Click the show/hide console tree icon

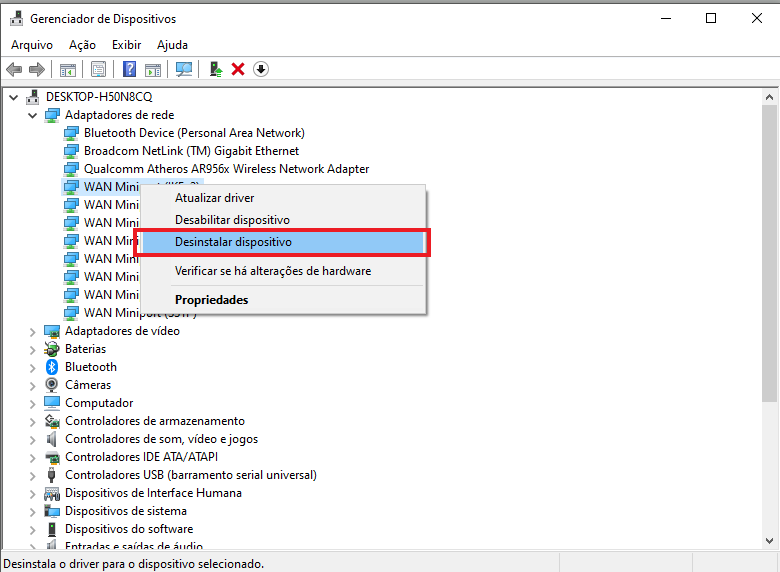68,70
